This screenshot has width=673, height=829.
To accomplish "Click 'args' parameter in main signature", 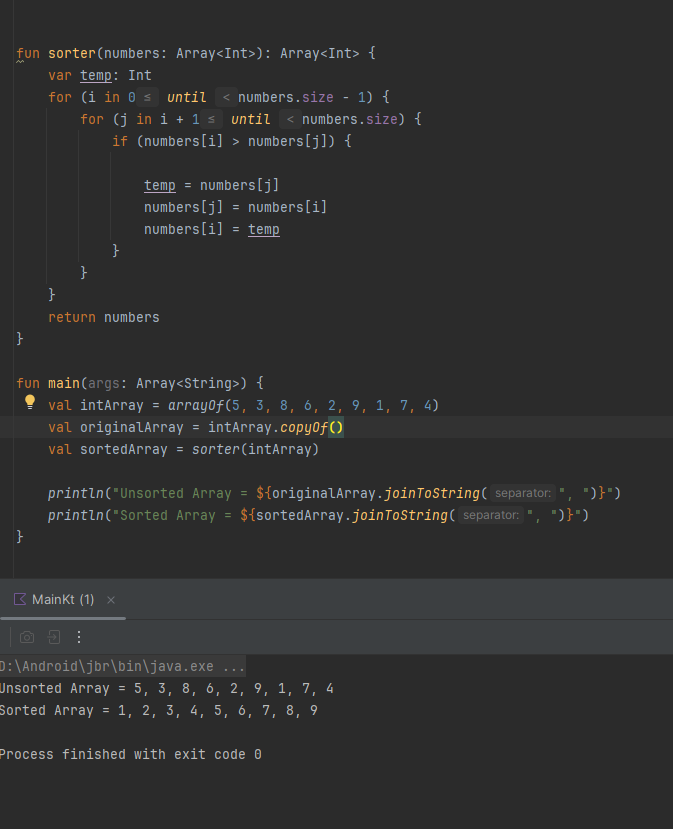I will point(104,383).
